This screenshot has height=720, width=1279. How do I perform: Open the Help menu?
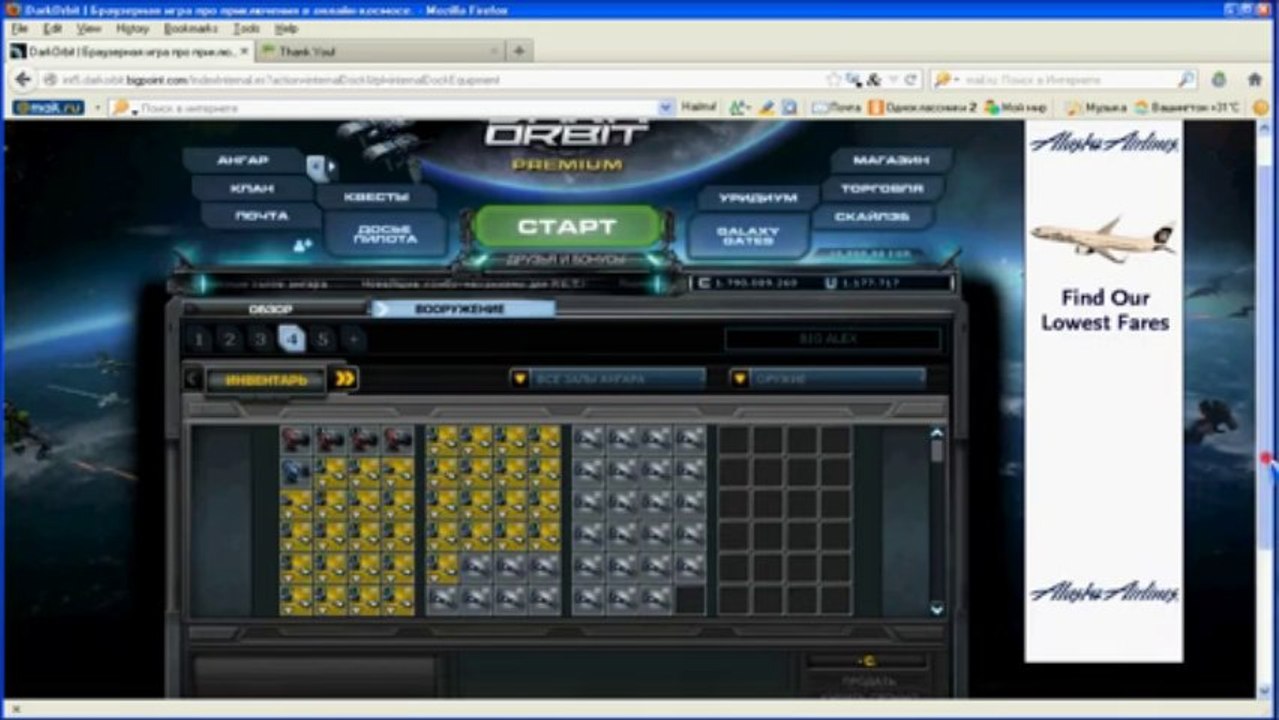point(286,29)
